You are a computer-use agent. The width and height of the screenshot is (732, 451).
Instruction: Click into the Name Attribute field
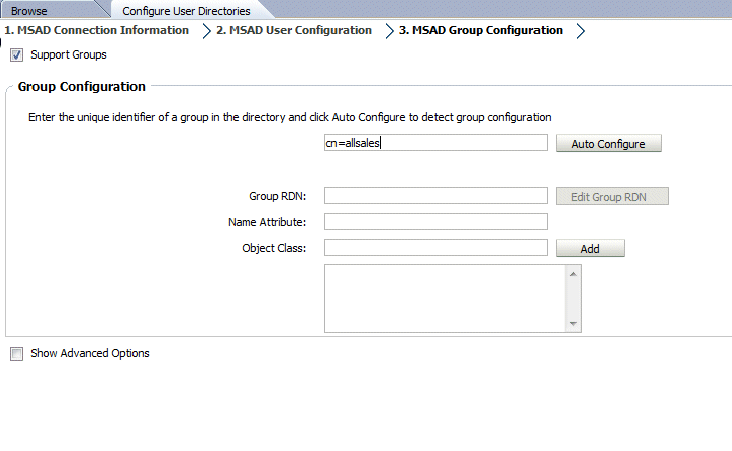click(x=435, y=222)
